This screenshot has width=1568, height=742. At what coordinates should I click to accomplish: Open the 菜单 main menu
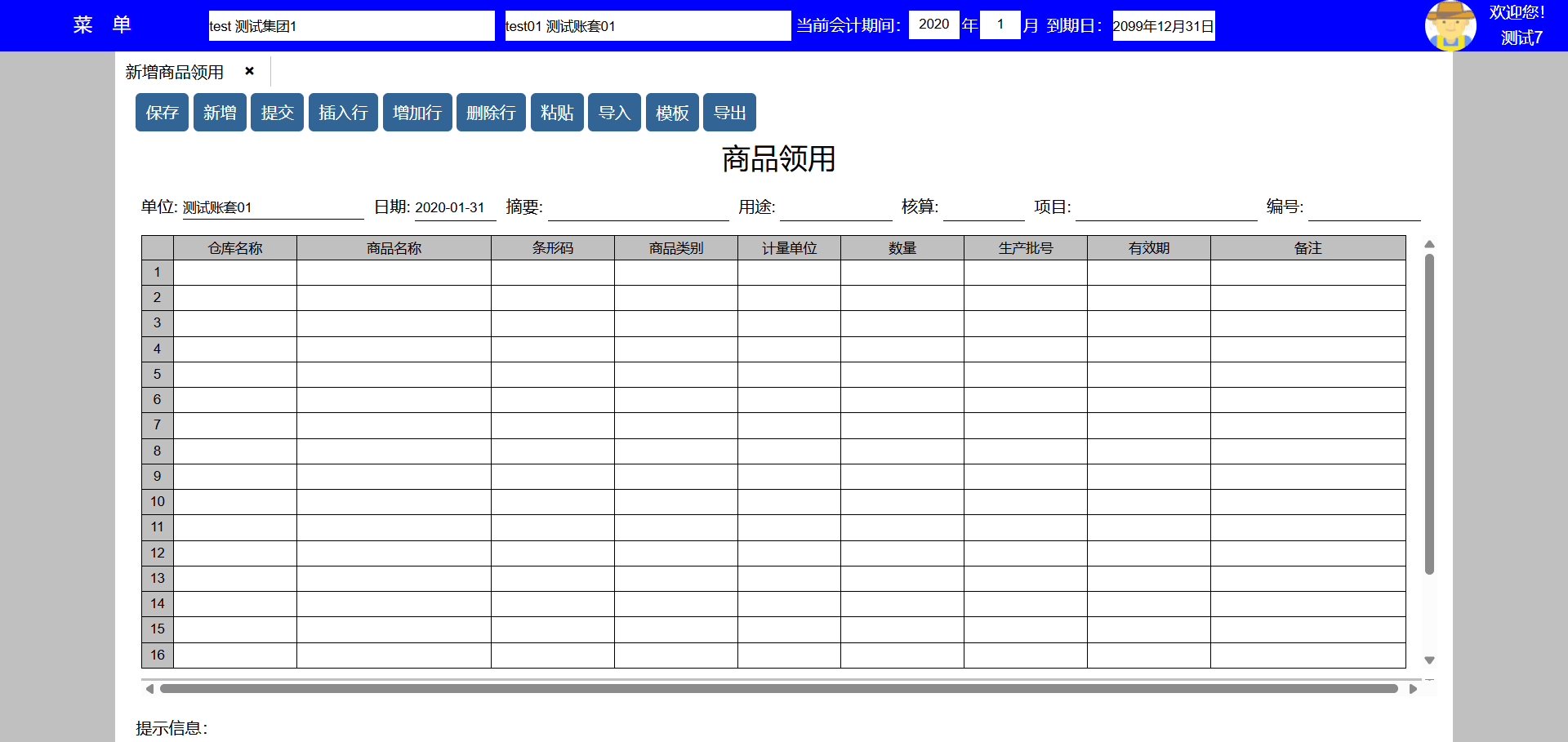pyautogui.click(x=102, y=25)
